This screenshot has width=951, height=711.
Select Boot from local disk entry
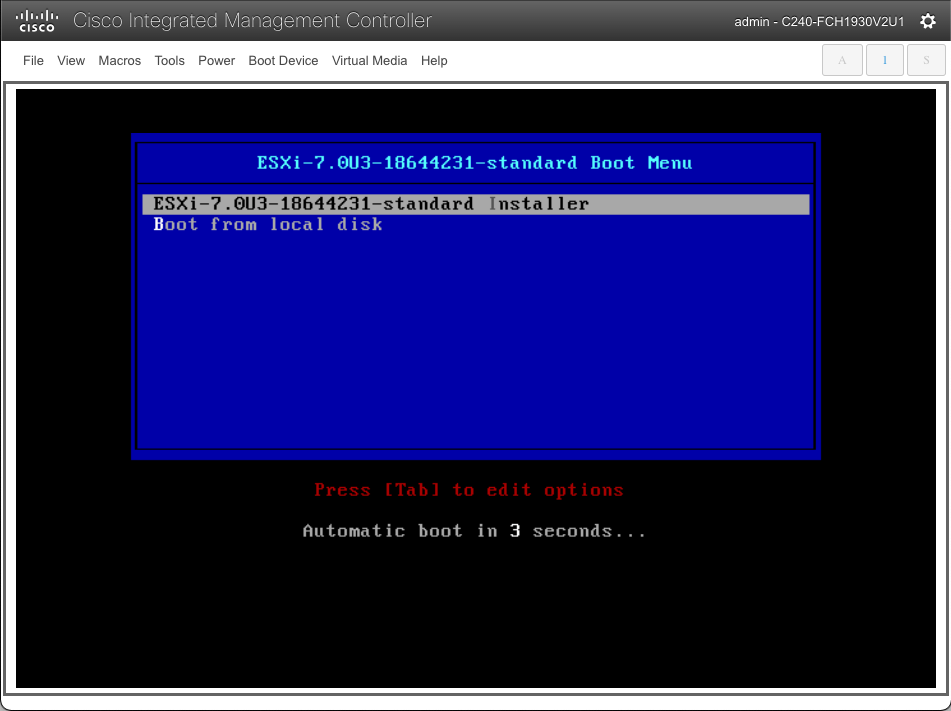pos(267,224)
